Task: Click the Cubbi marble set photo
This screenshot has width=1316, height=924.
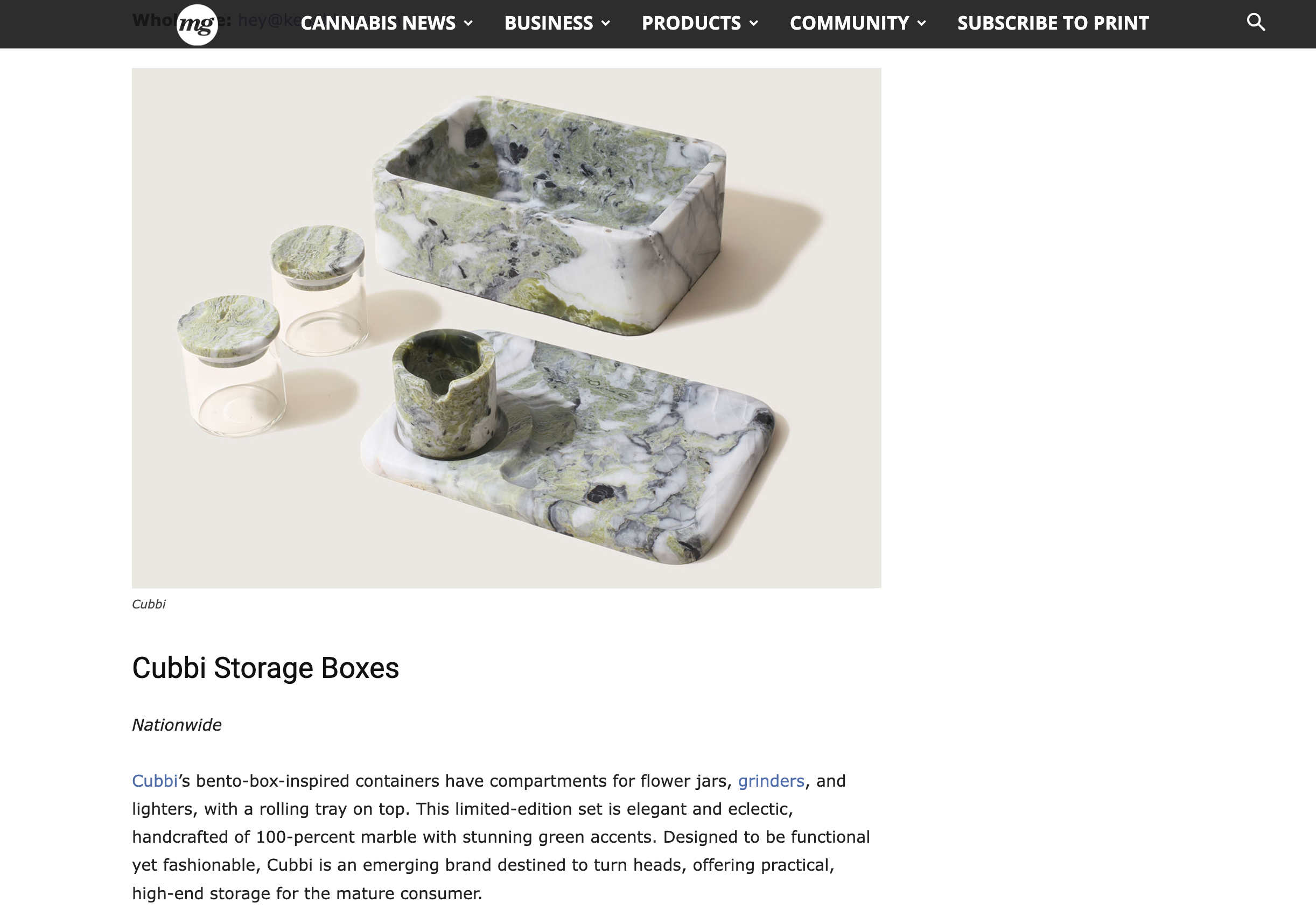Action: click(x=506, y=328)
